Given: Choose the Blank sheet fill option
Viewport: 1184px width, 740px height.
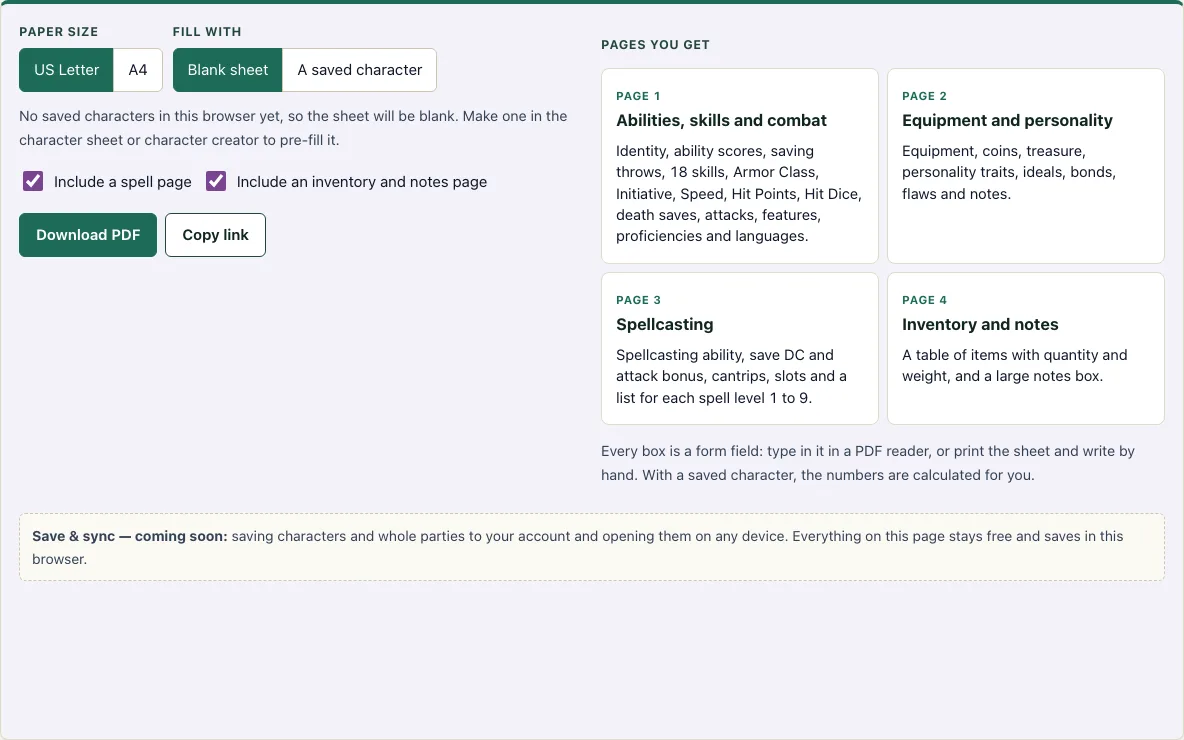Looking at the screenshot, I should coord(227,70).
